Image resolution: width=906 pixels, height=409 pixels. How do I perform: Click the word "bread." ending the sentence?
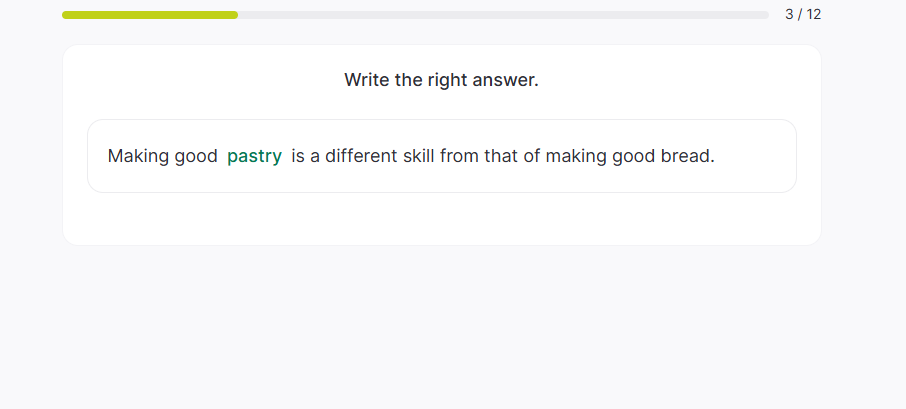688,156
